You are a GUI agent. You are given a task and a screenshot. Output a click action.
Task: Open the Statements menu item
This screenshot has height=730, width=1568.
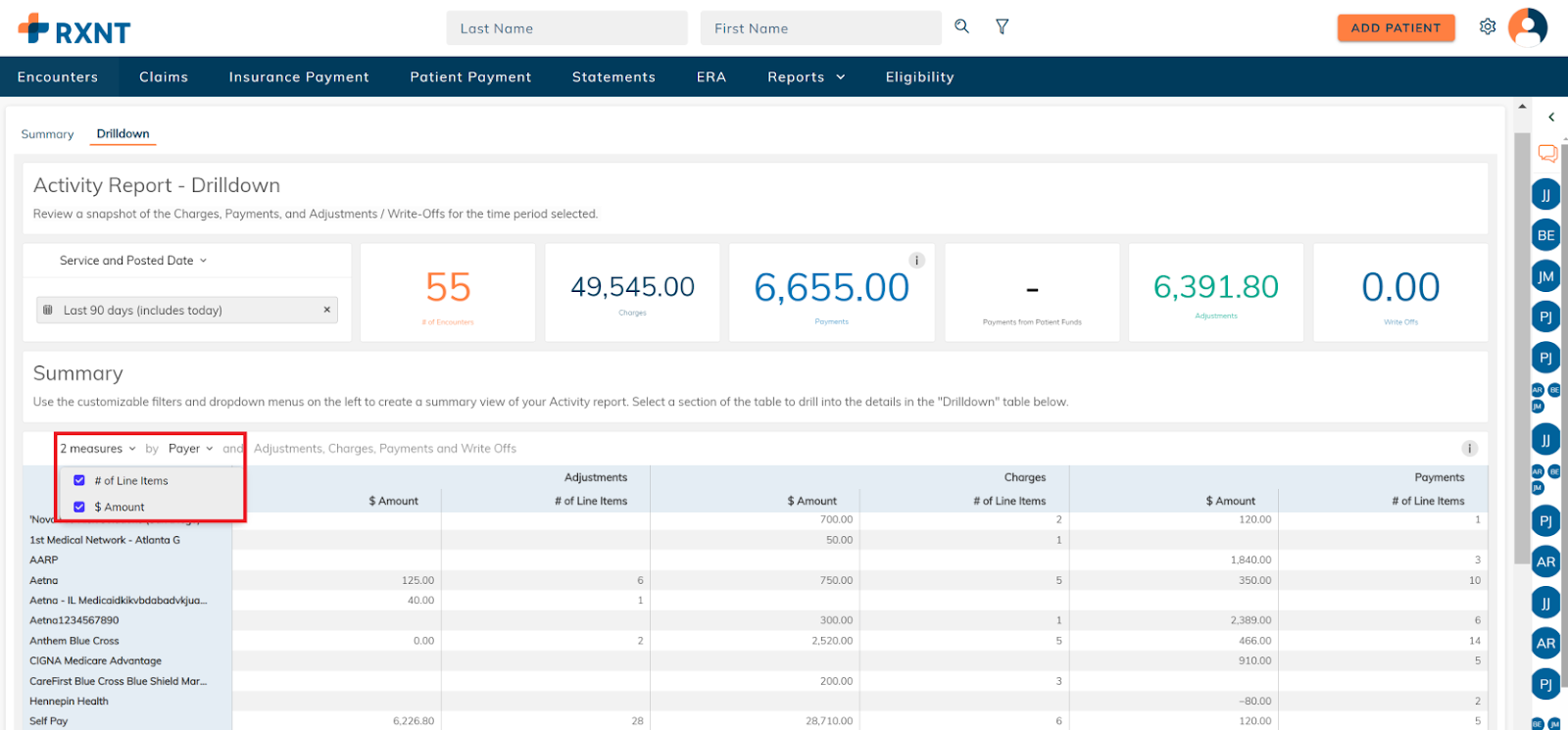click(x=613, y=76)
